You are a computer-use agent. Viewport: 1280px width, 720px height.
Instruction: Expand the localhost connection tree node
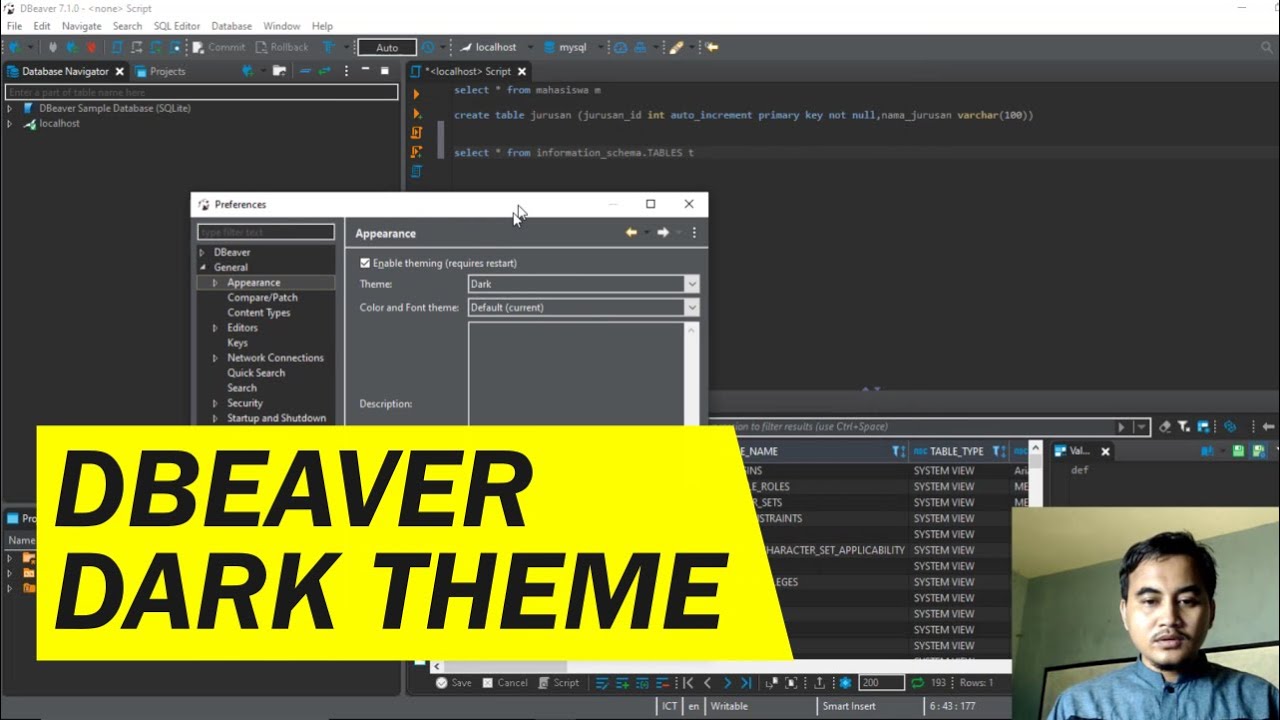coord(10,124)
